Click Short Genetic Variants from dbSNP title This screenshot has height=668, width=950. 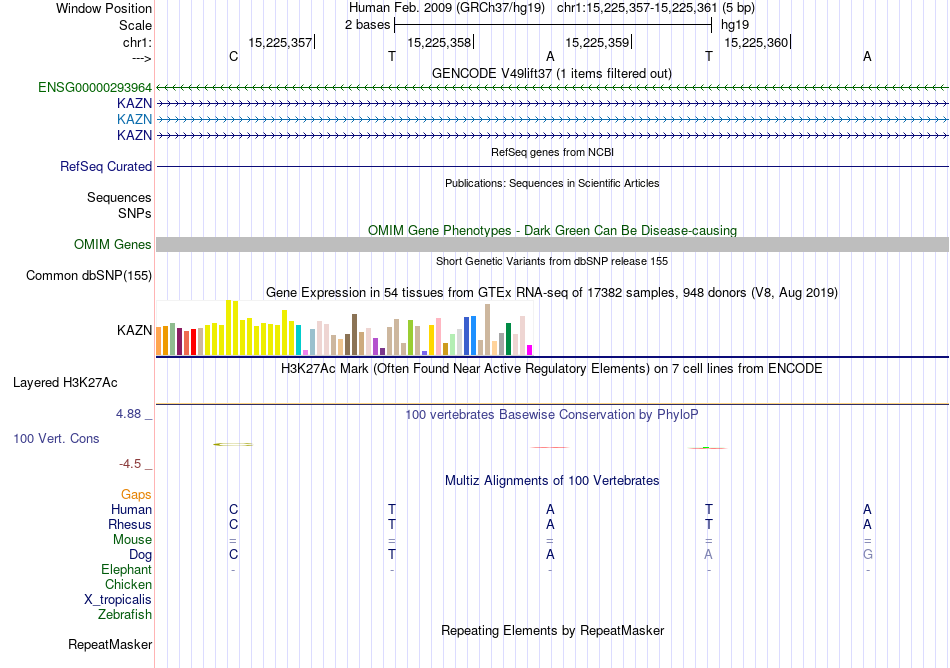point(552,261)
